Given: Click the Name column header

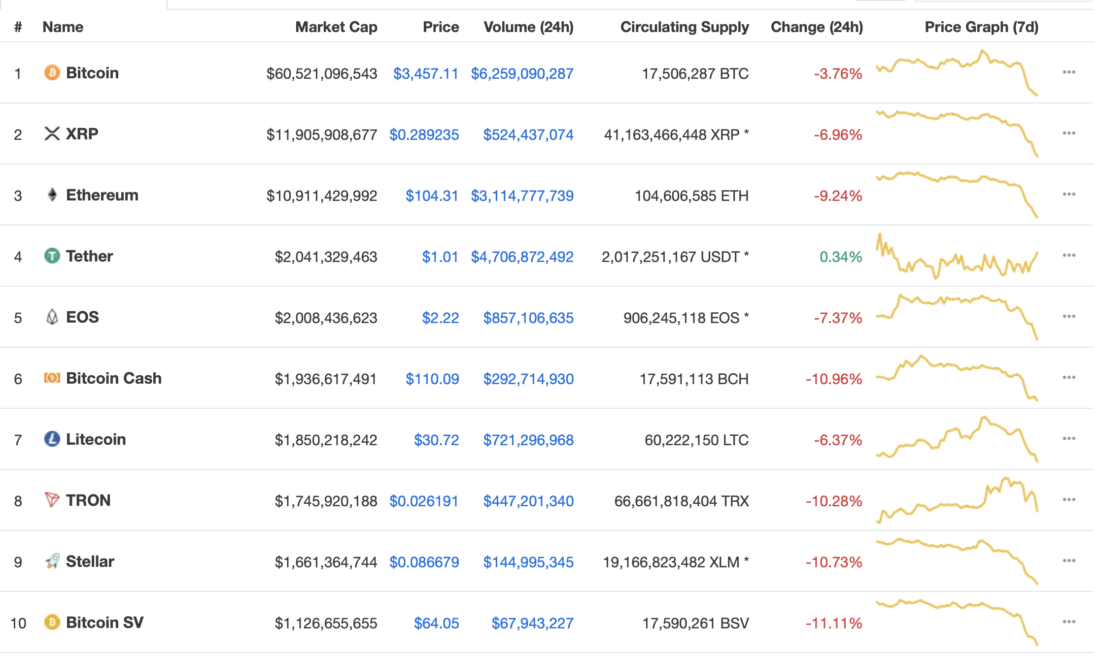Looking at the screenshot, I should [x=63, y=27].
